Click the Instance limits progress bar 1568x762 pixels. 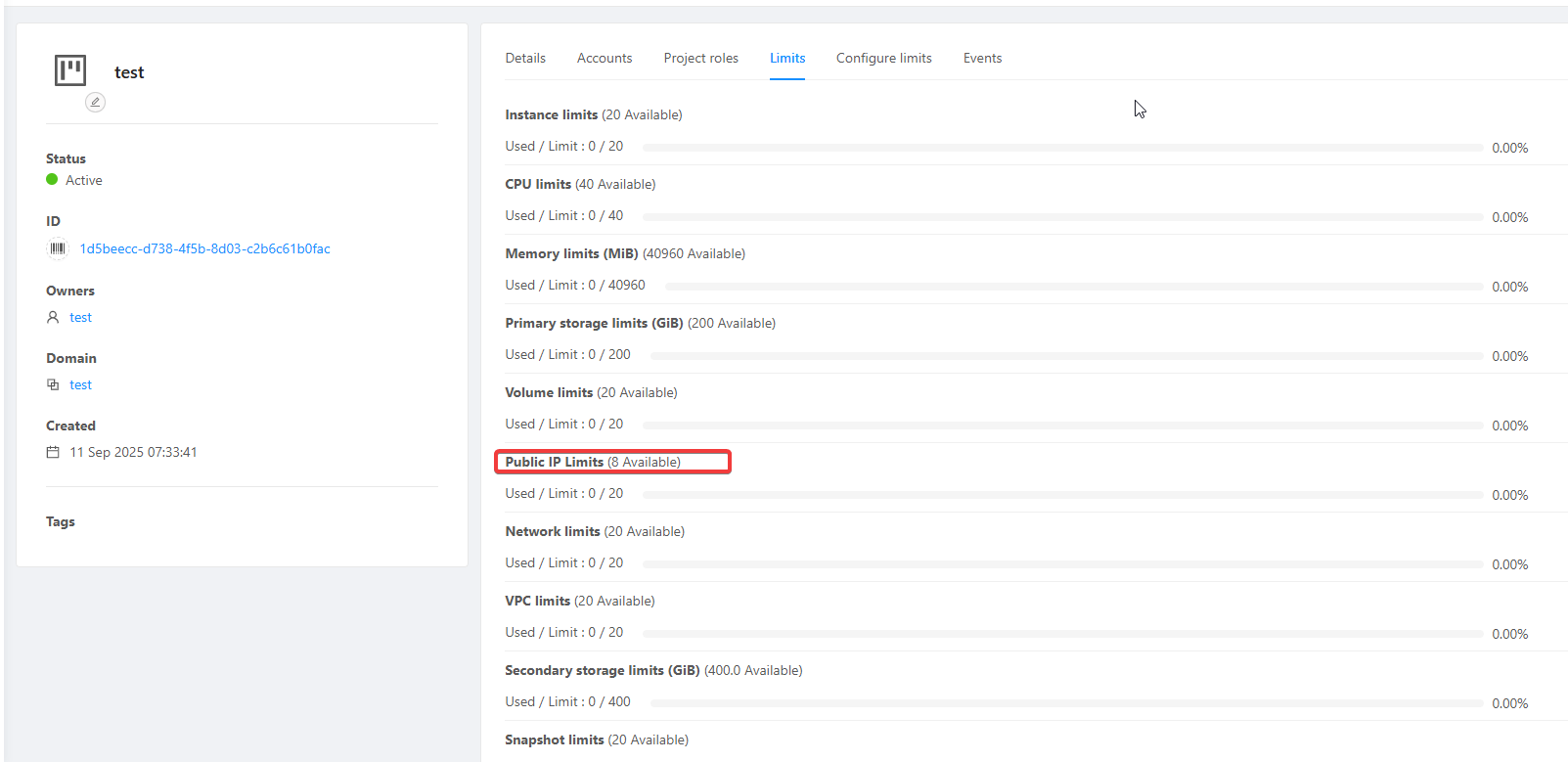pos(1062,148)
